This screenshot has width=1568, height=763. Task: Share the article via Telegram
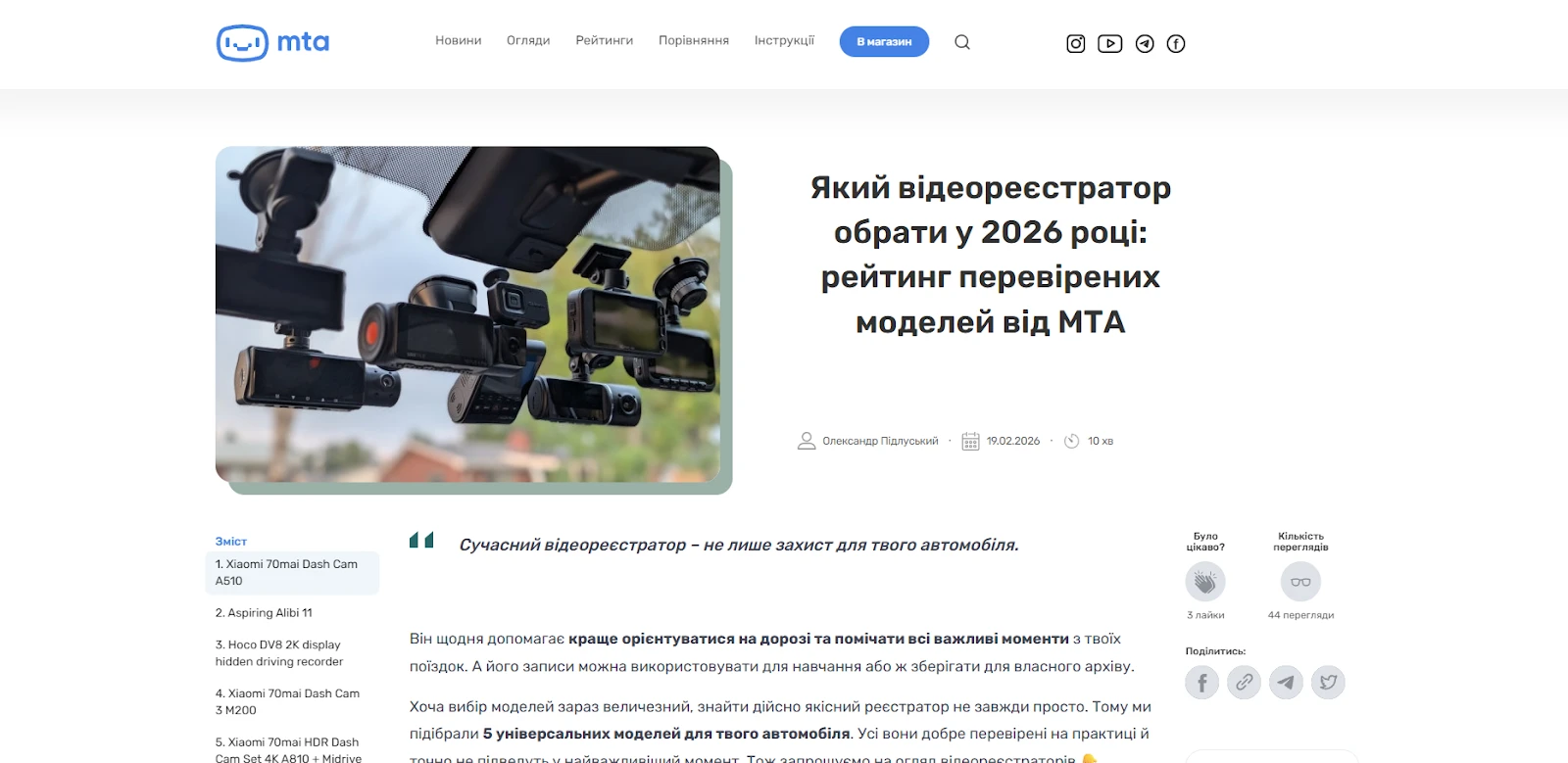pyautogui.click(x=1286, y=682)
